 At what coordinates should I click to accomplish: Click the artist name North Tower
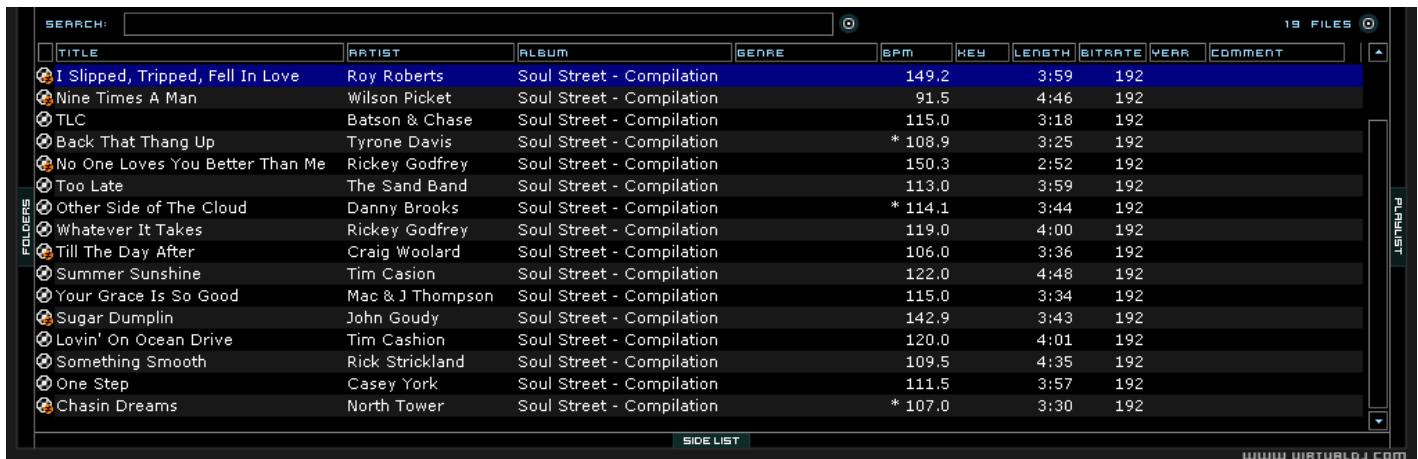[x=395, y=406]
